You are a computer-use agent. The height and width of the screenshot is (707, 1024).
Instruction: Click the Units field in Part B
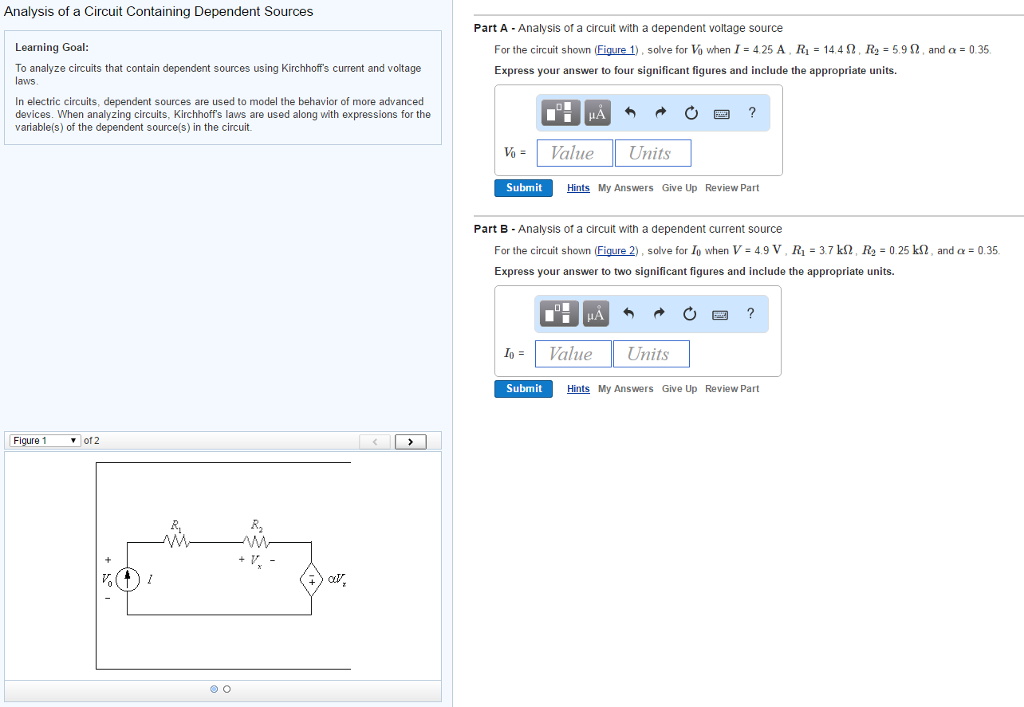click(651, 353)
